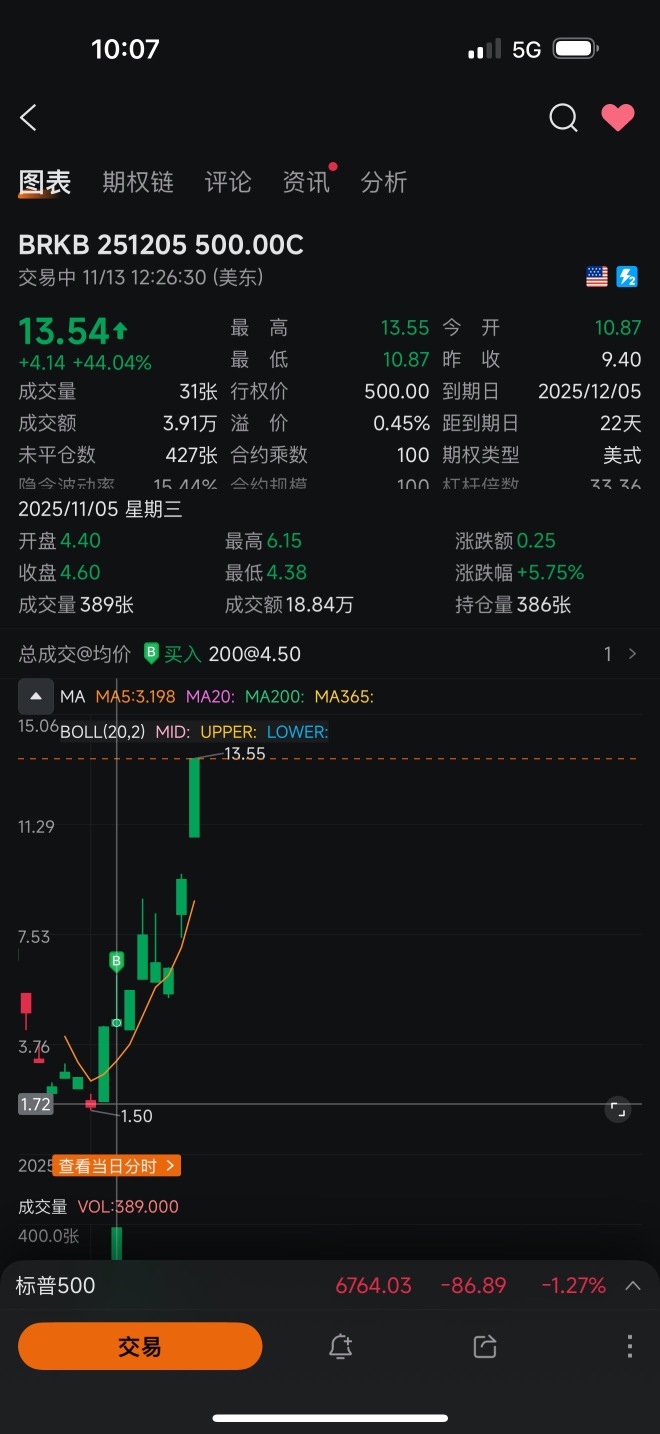This screenshot has height=1434, width=660.
Task: Tap the blue lightning quote icon
Action: (627, 277)
